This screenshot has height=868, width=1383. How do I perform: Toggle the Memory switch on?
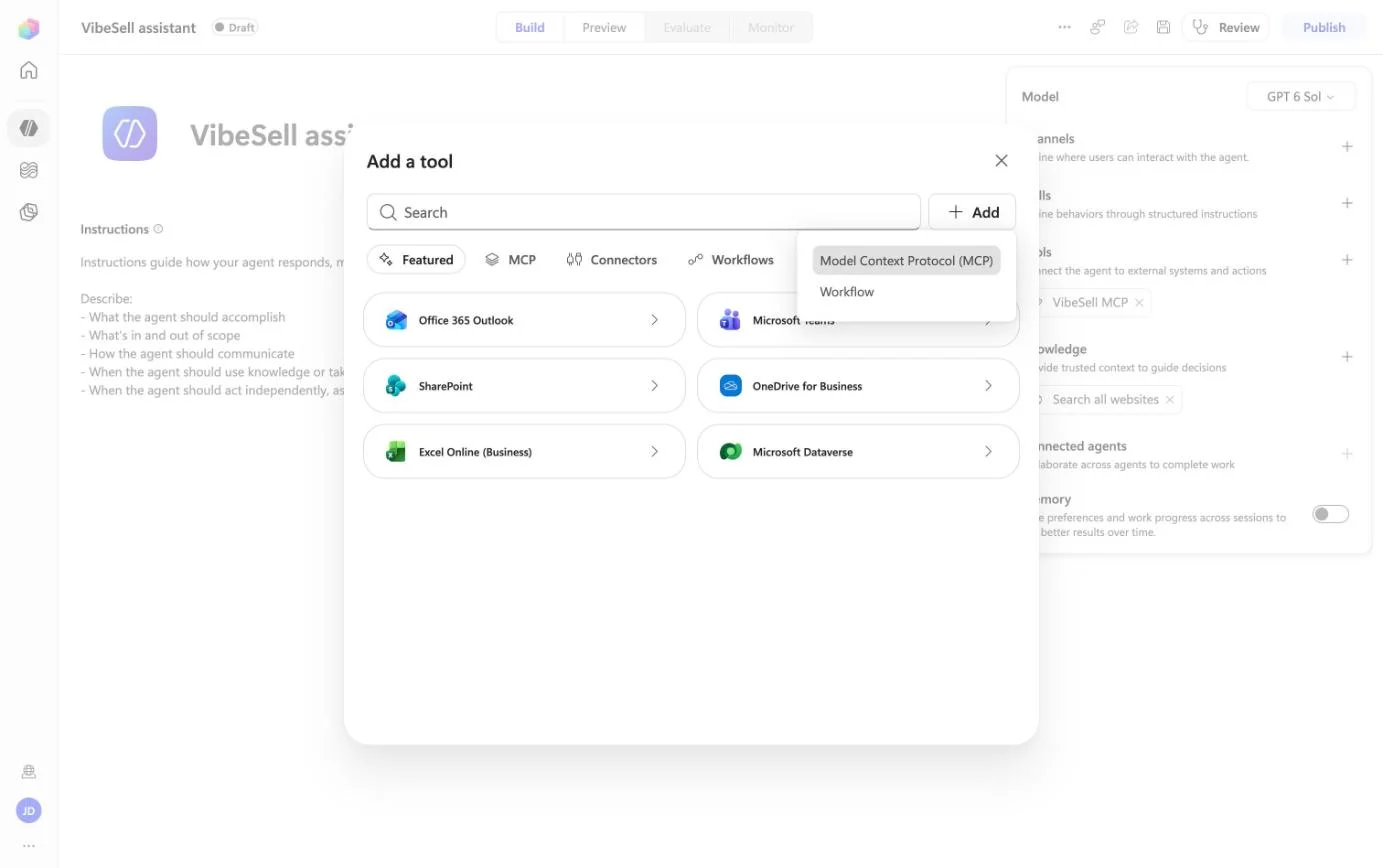1330,514
